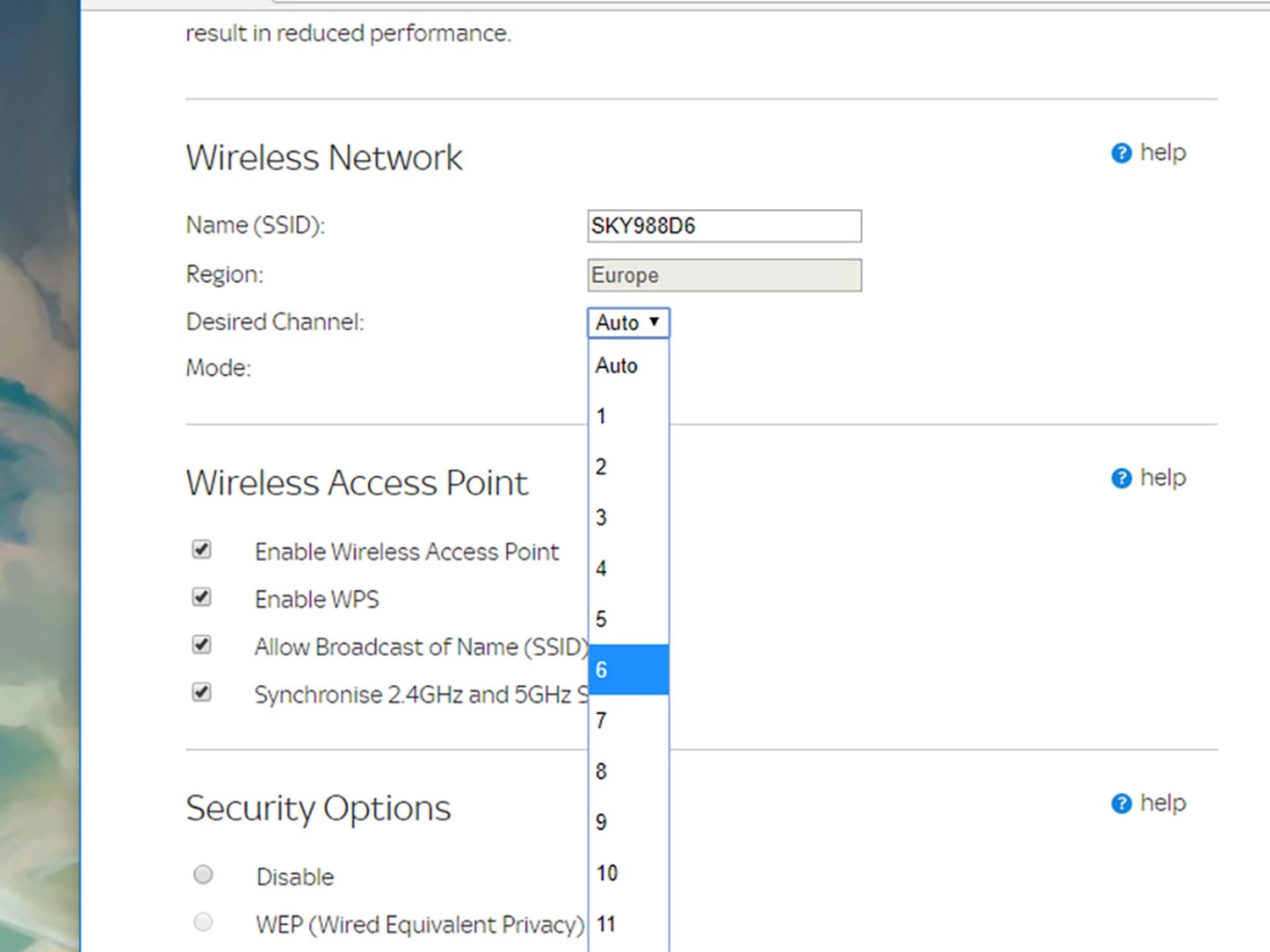Select channel 8 from the list

(627, 771)
